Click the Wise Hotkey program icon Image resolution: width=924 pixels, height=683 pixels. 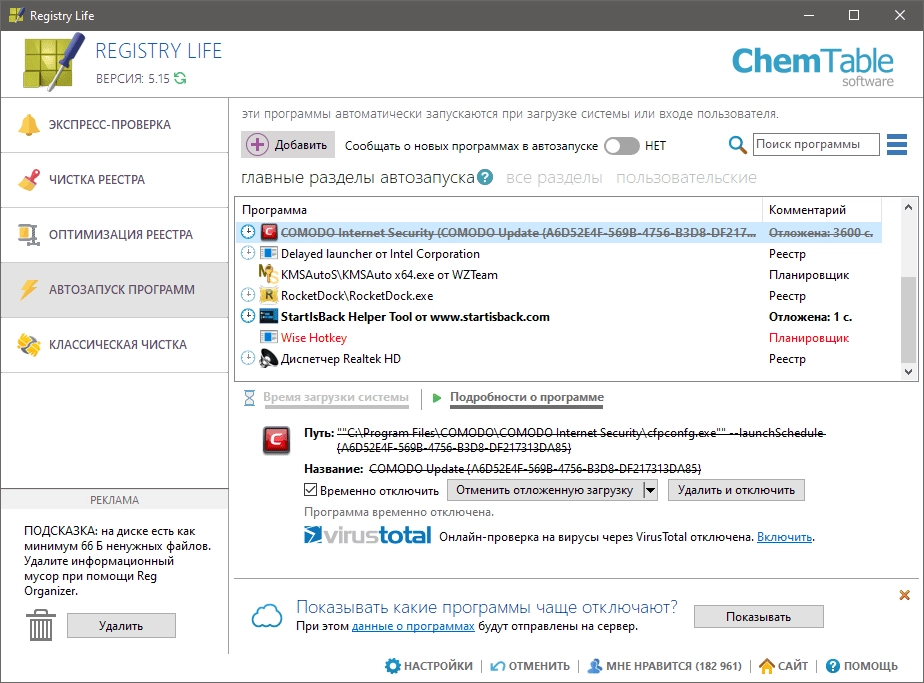(x=269, y=337)
